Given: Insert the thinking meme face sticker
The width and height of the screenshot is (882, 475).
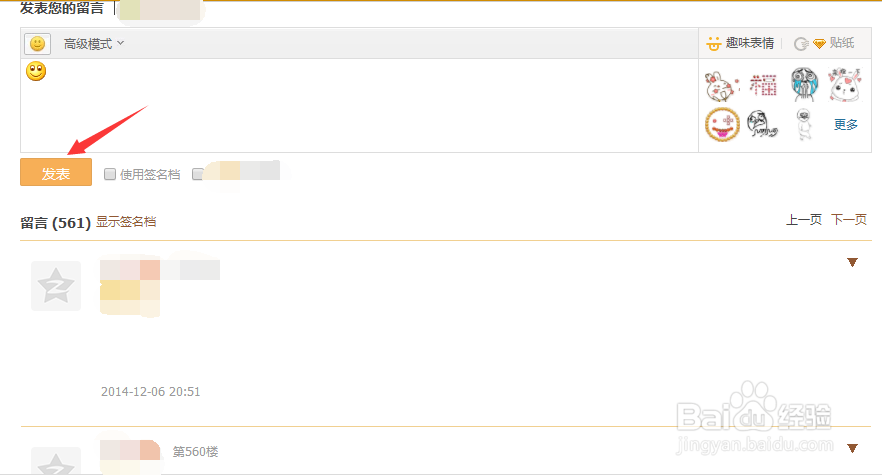Looking at the screenshot, I should (762, 125).
